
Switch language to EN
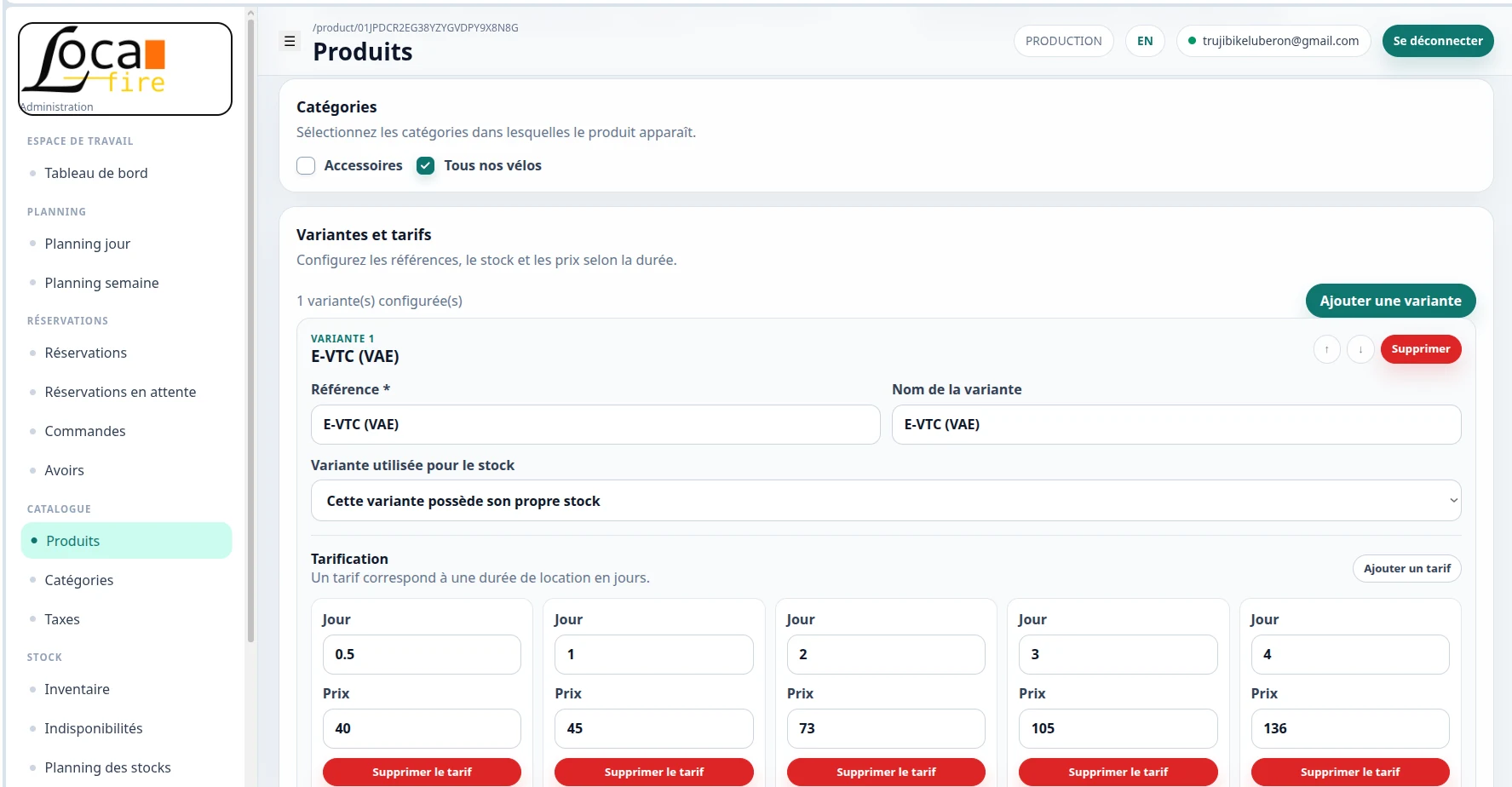[x=1145, y=41]
